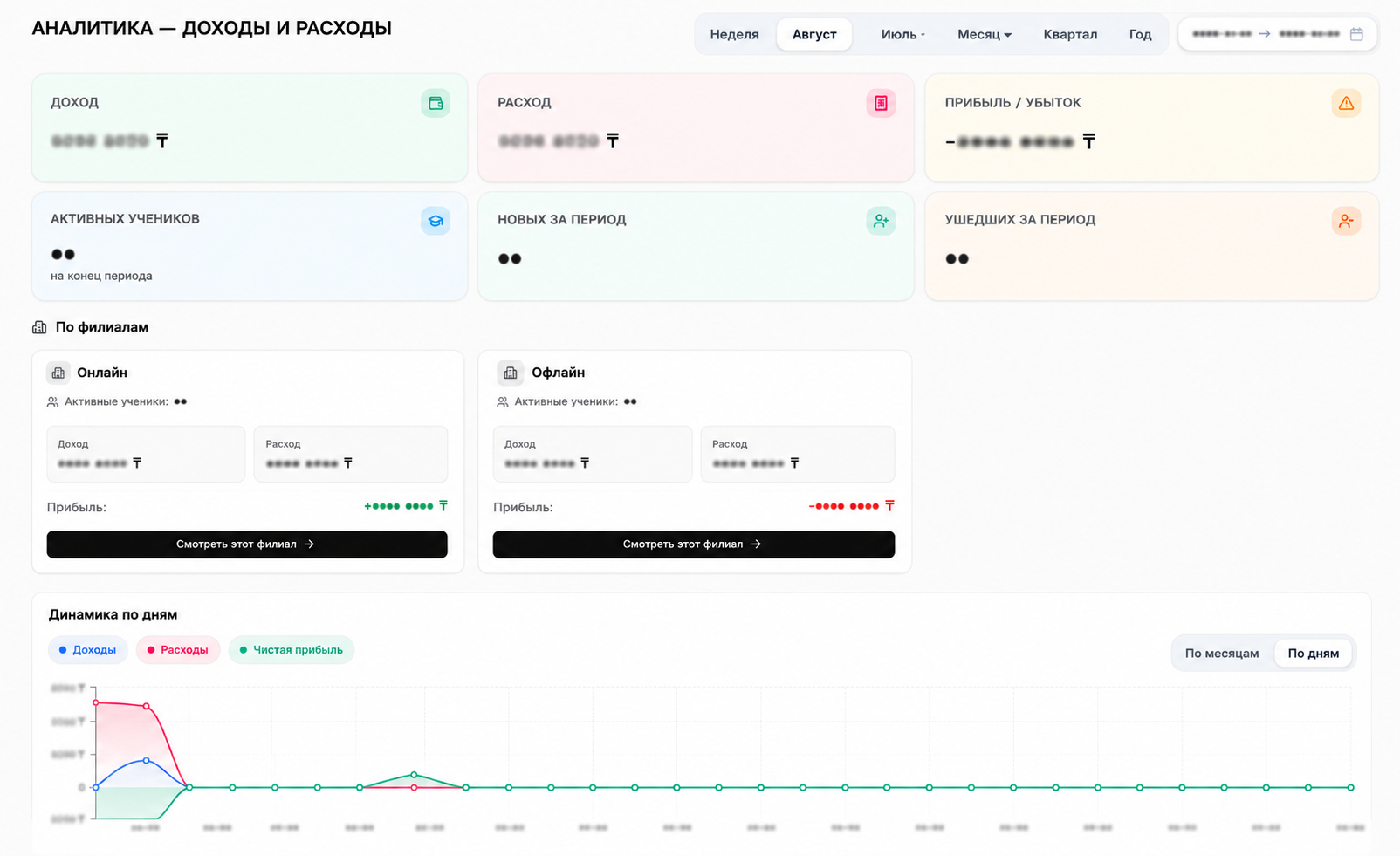This screenshot has height=856, width=1400.
Task: Click the Аналитика — Доходы и расходы title
Action: (212, 28)
